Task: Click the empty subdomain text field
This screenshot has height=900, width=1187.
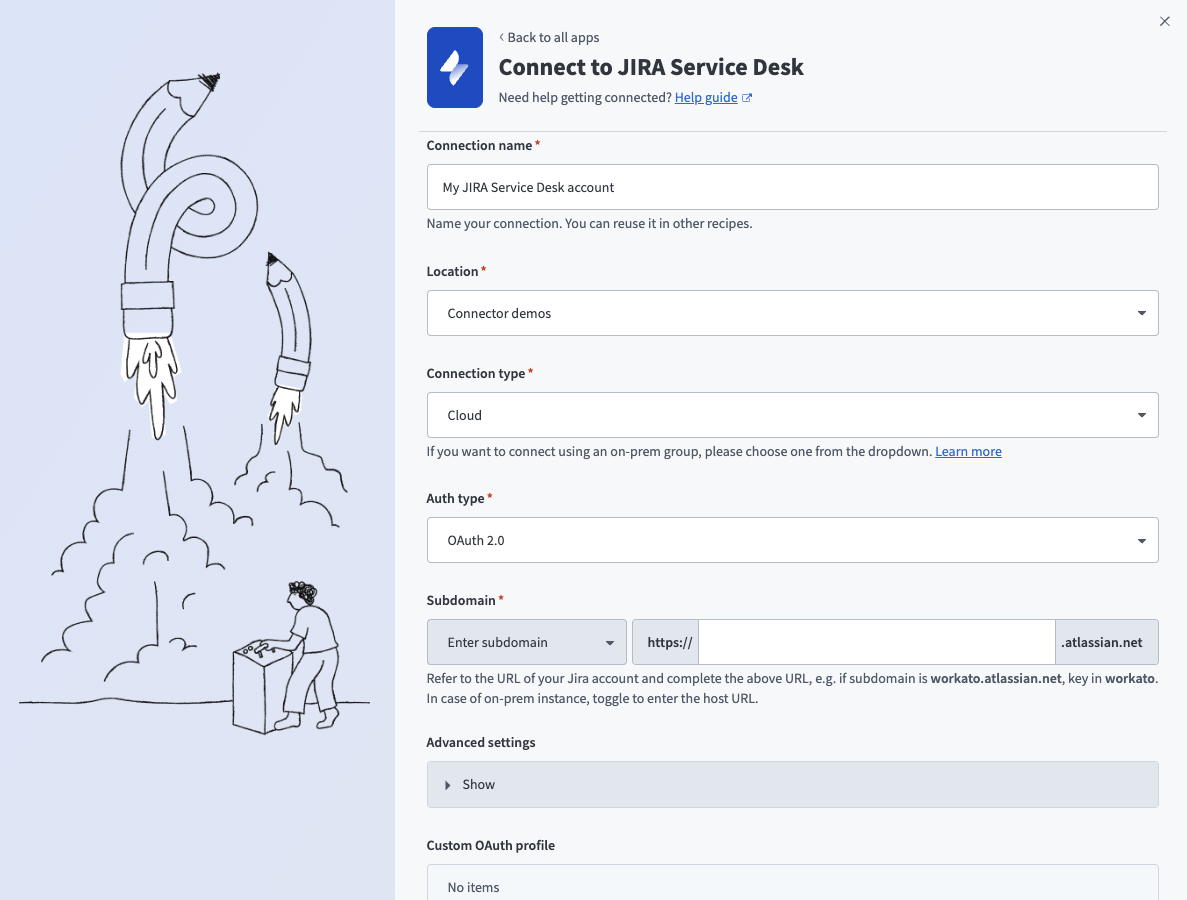Action: 876,642
